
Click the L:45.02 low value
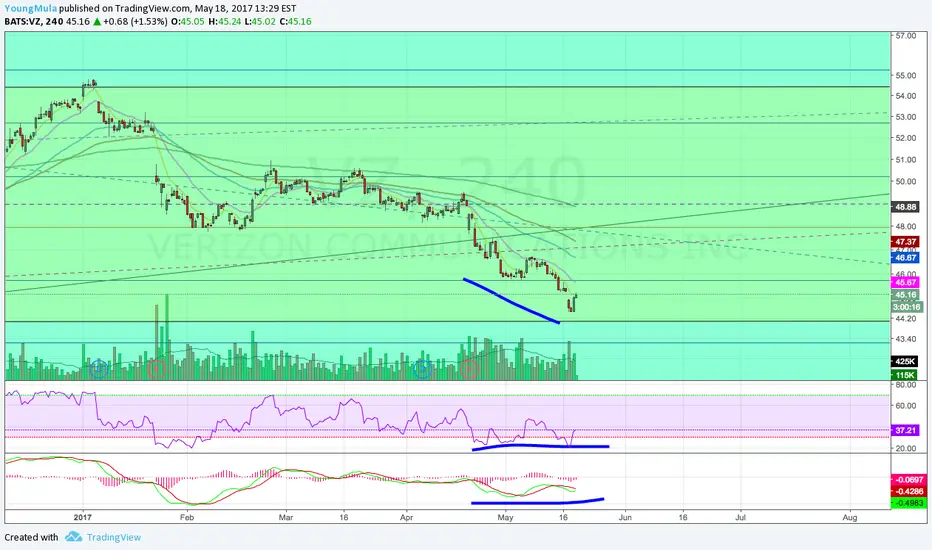tap(260, 21)
